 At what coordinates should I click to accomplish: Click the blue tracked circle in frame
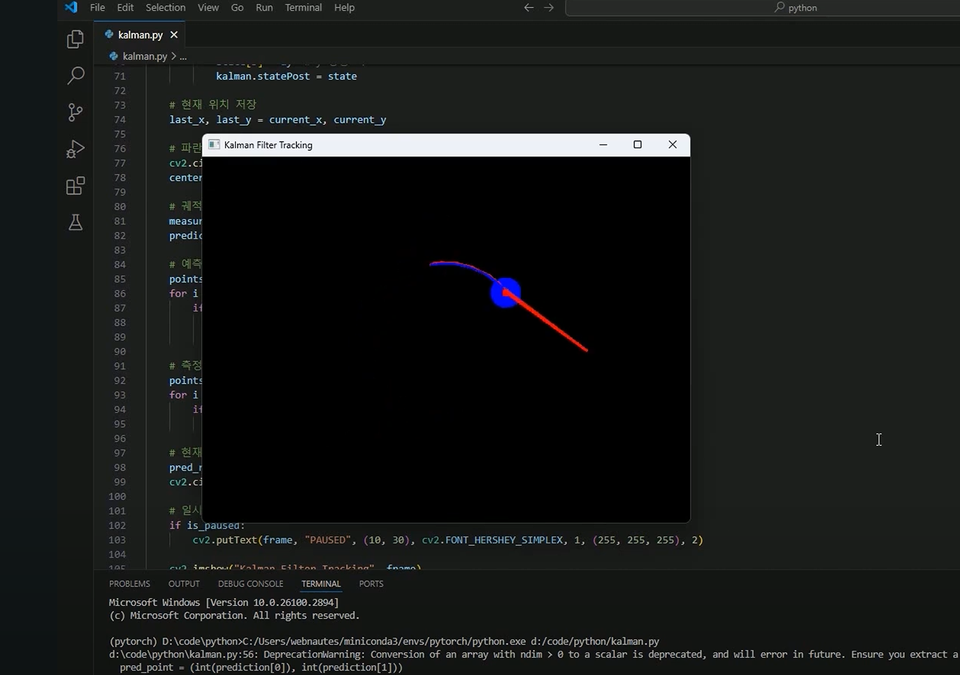(x=506, y=293)
